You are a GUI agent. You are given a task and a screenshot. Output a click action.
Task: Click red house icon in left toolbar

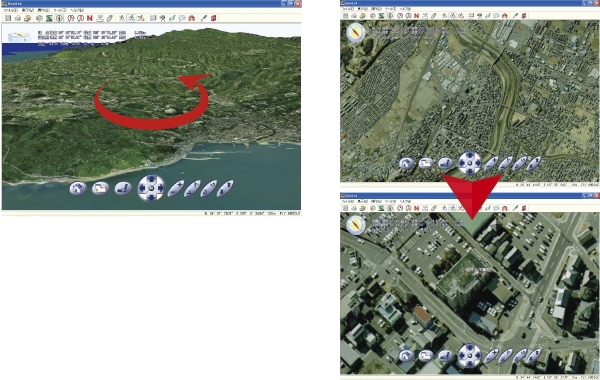192,18
